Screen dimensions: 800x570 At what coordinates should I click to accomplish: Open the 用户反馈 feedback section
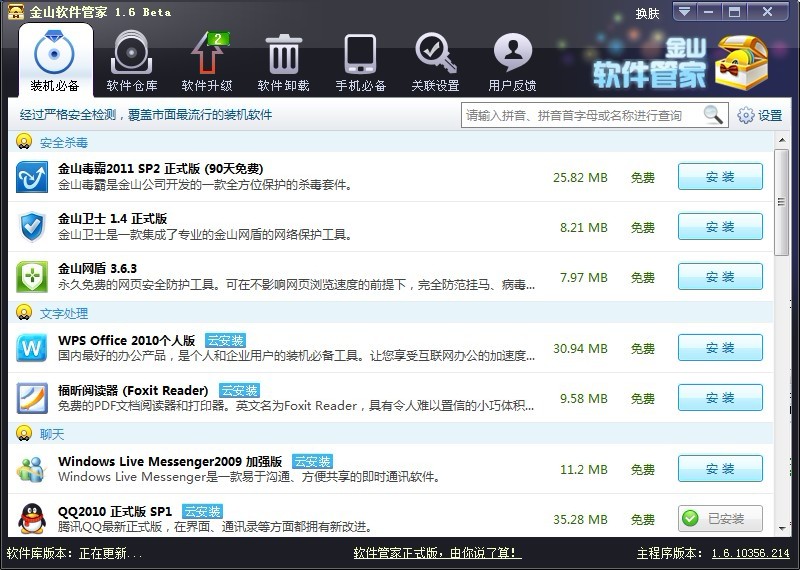coord(512,62)
